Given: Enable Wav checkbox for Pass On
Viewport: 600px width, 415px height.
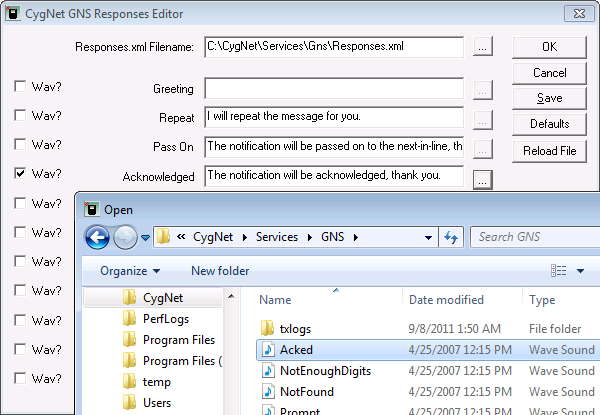Looking at the screenshot, I should point(20,144).
